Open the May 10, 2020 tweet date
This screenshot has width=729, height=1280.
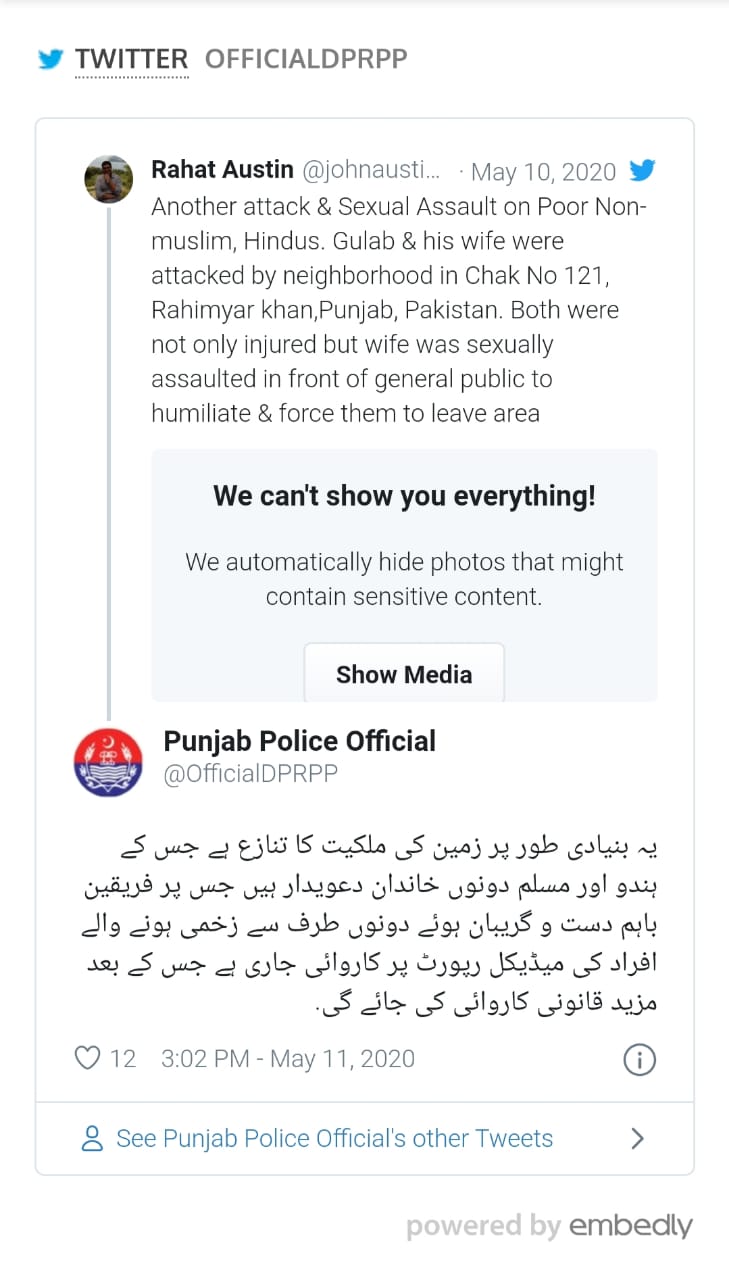tap(543, 172)
